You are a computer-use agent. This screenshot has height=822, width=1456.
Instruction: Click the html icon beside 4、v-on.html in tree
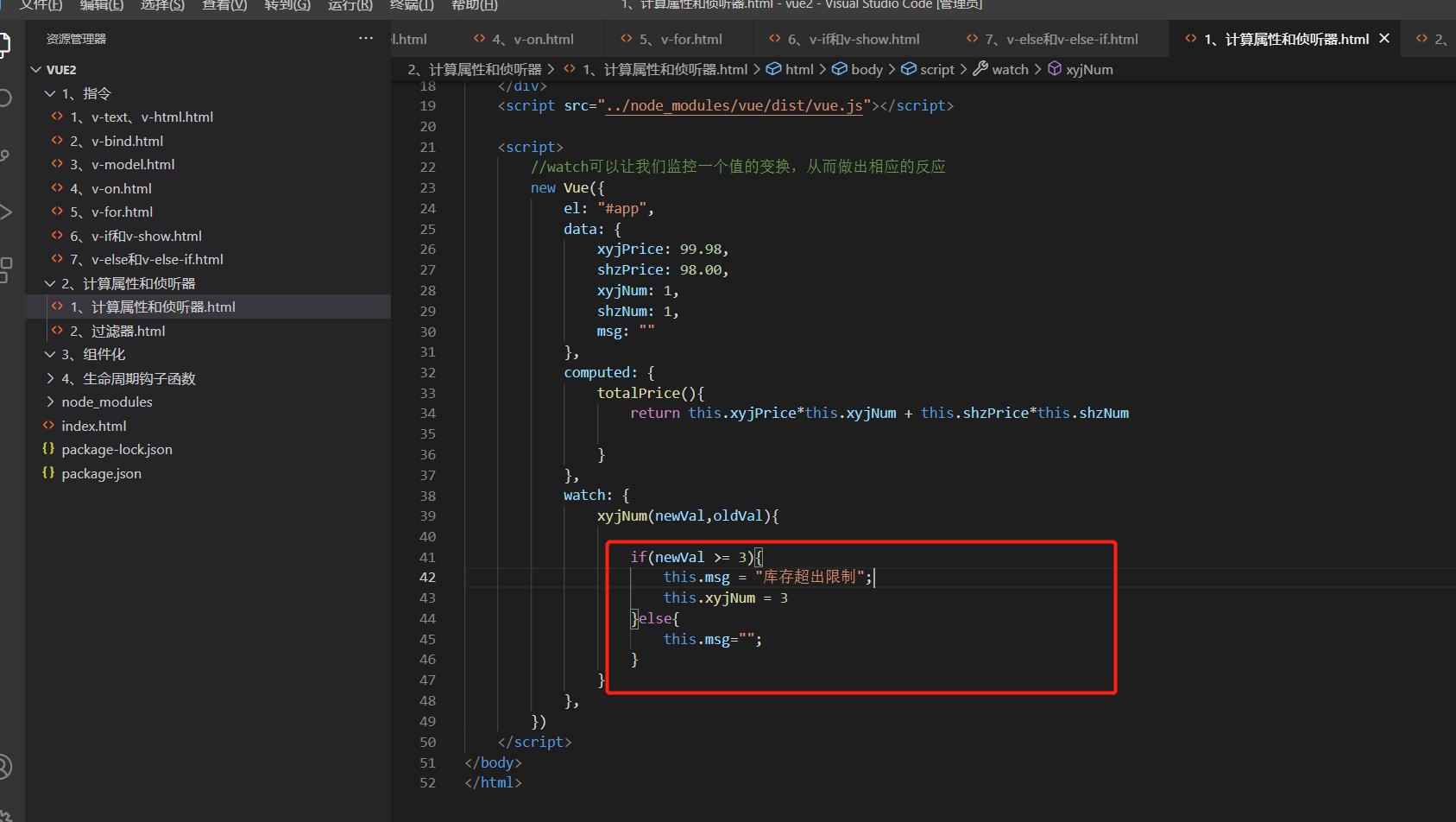(57, 187)
